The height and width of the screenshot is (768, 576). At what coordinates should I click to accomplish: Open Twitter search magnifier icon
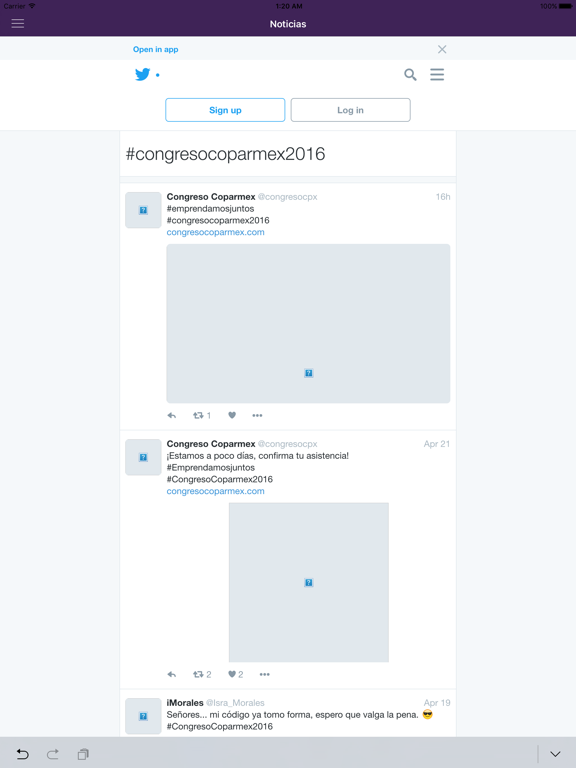coord(410,74)
